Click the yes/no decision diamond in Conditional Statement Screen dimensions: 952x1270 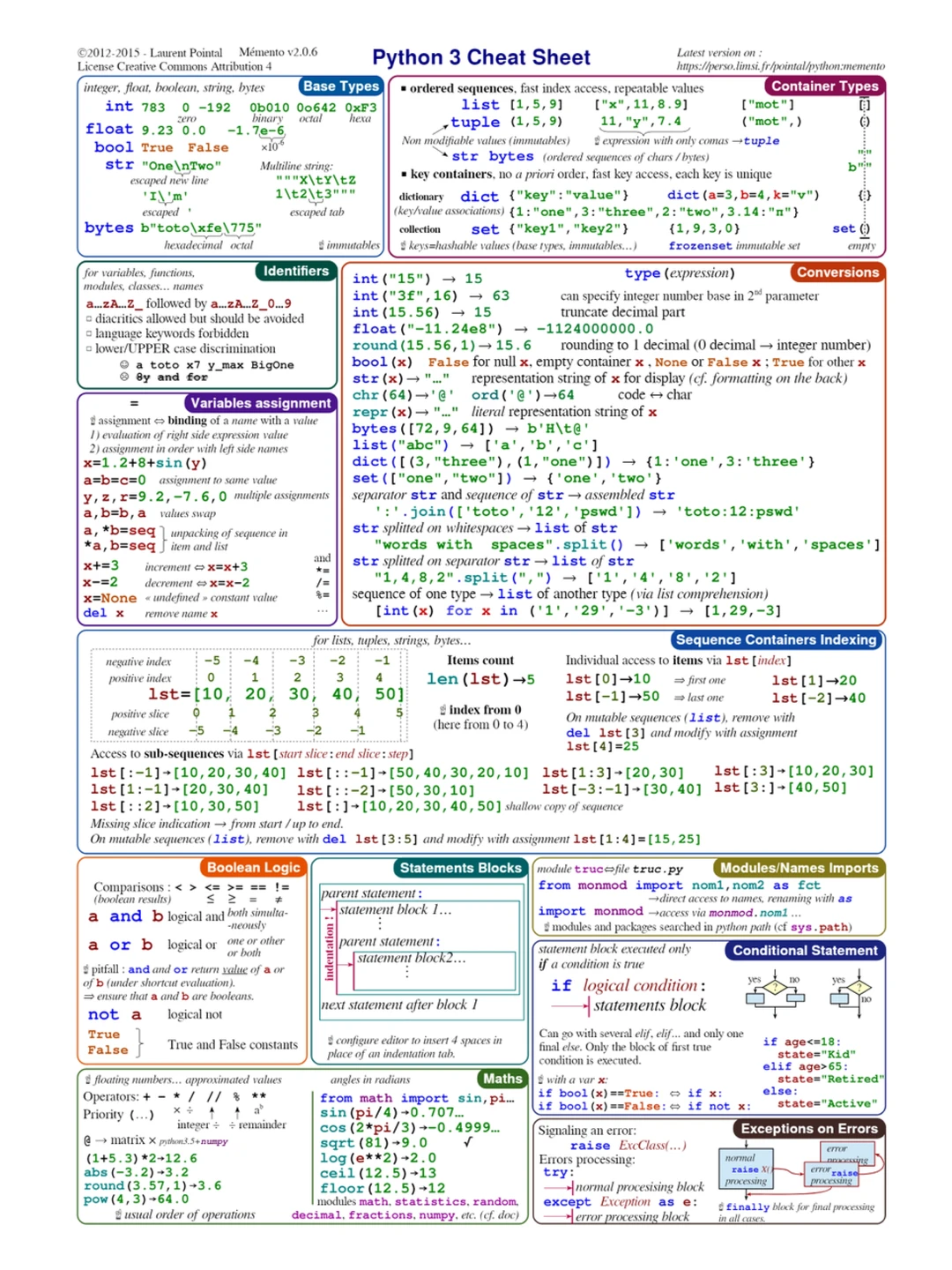click(775, 987)
